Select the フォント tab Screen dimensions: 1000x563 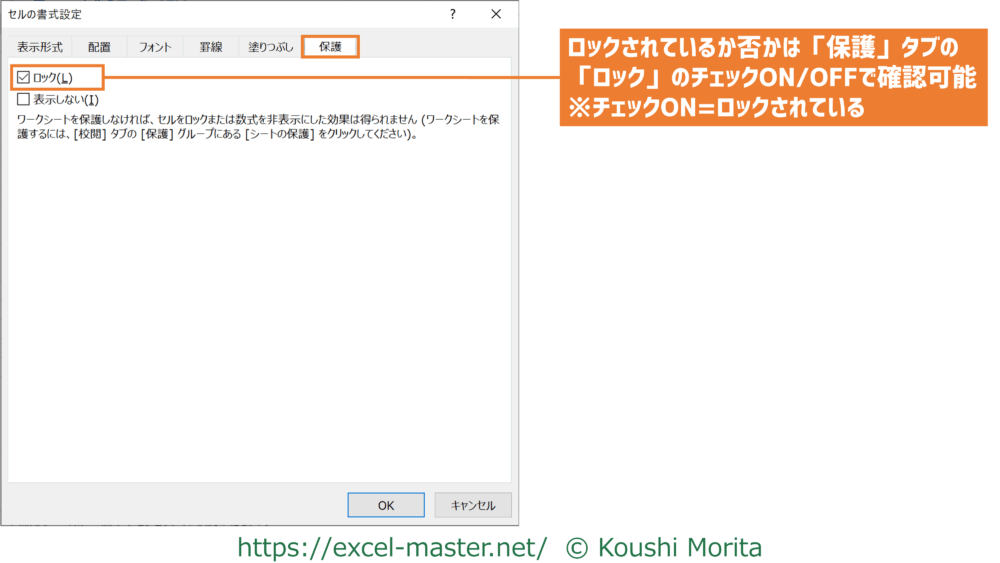155,47
